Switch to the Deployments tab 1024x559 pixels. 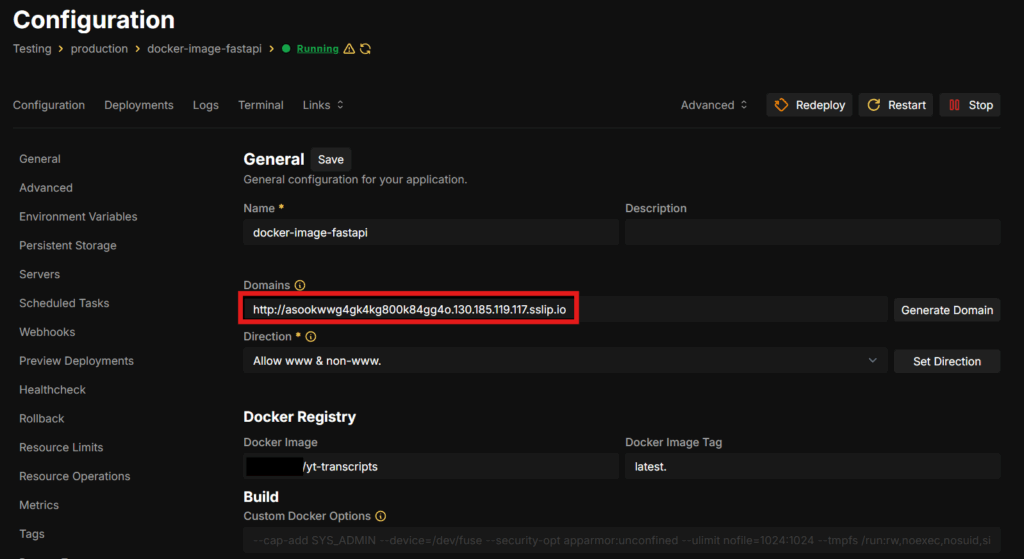click(138, 105)
